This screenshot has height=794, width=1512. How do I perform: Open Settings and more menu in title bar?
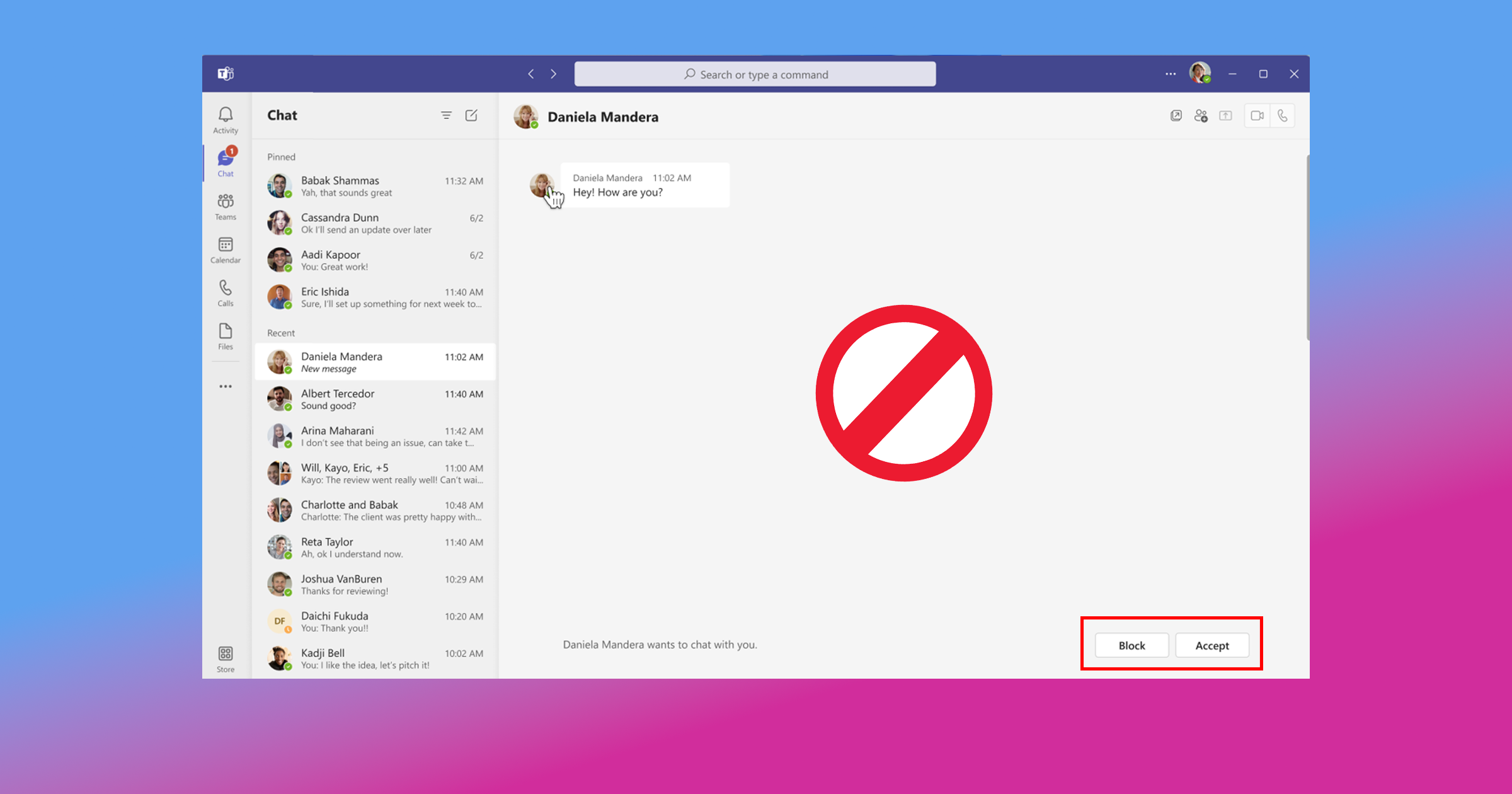1171,74
